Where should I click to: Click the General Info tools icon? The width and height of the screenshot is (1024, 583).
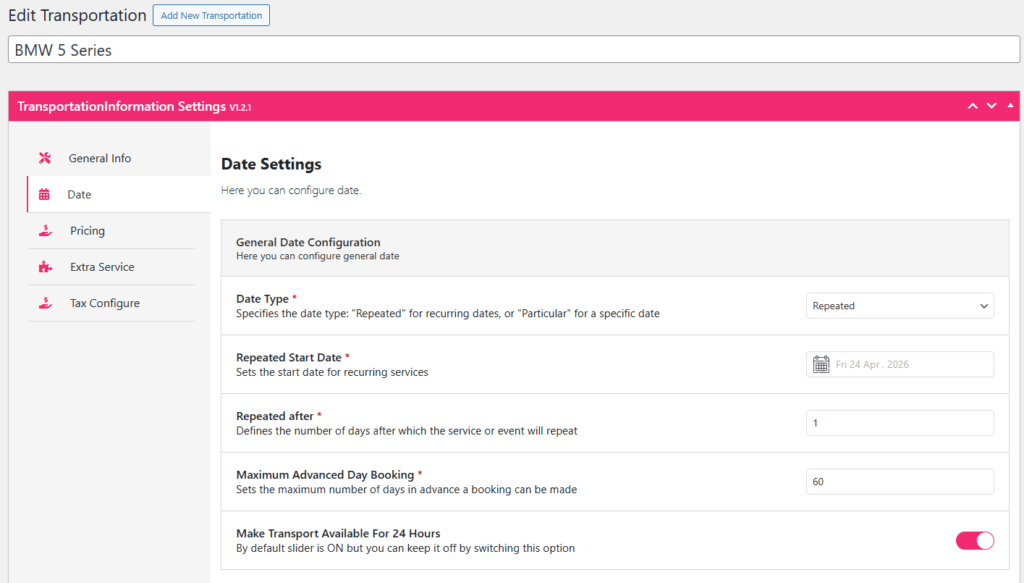[x=44, y=158]
